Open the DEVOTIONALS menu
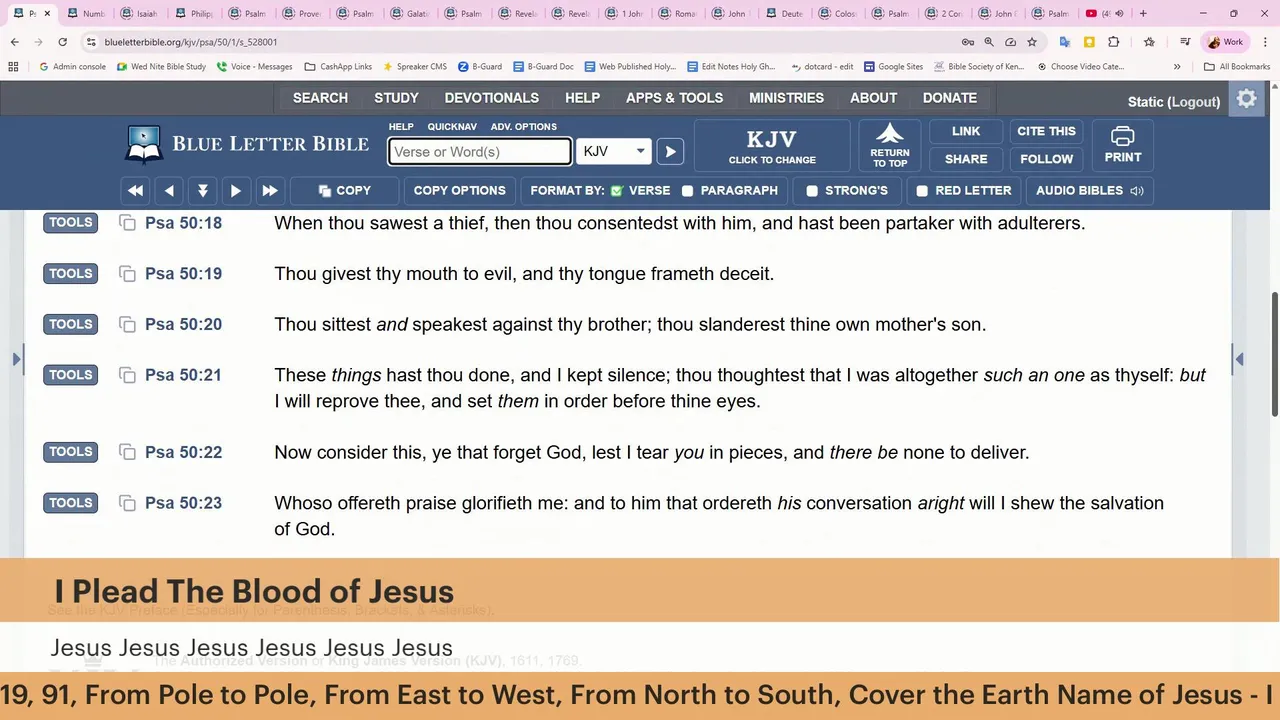This screenshot has width=1280, height=720. [491, 98]
